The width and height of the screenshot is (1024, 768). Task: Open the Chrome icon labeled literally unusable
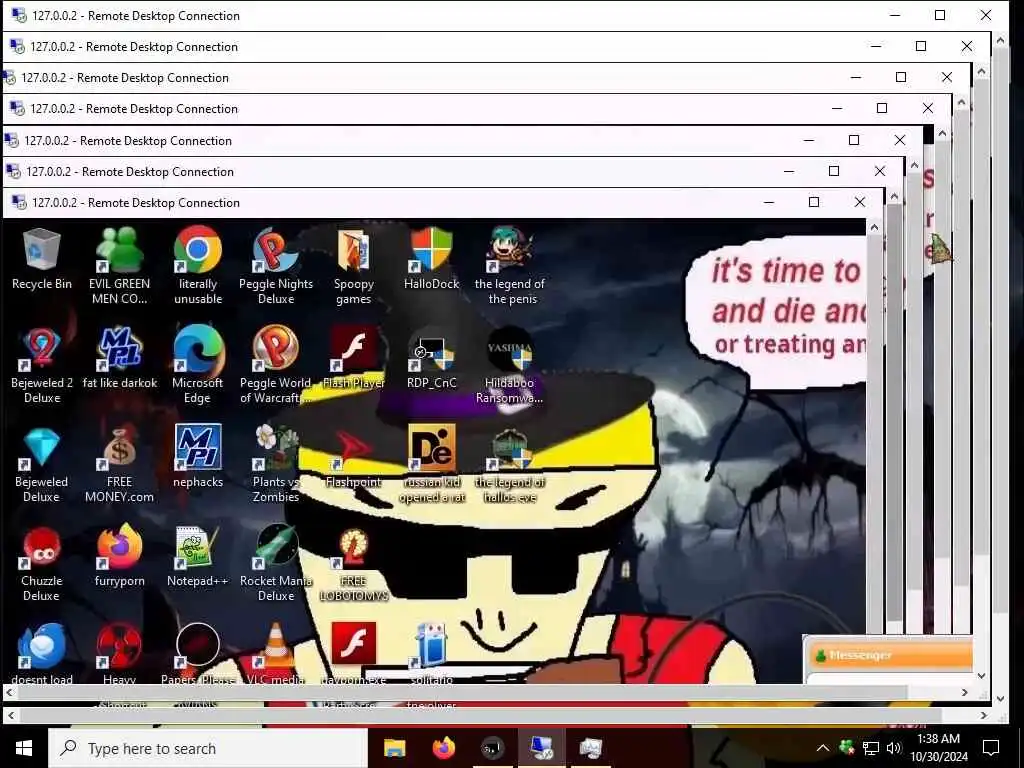[198, 266]
